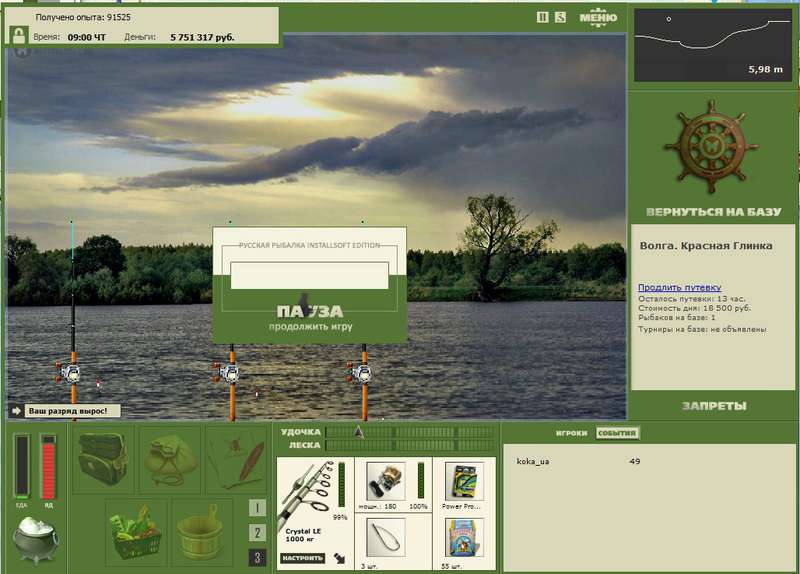Screen dimensions: 800x574
Task: Click the location title Волга. Красная Глинка
Action: tap(706, 245)
